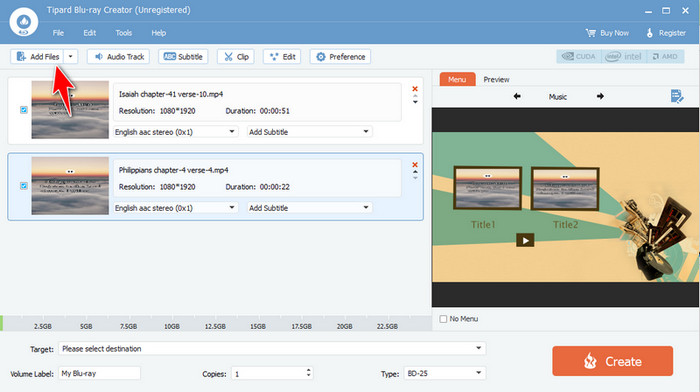Image resolution: width=700 pixels, height=392 pixels.
Task: Open the File menu
Action: point(58,33)
